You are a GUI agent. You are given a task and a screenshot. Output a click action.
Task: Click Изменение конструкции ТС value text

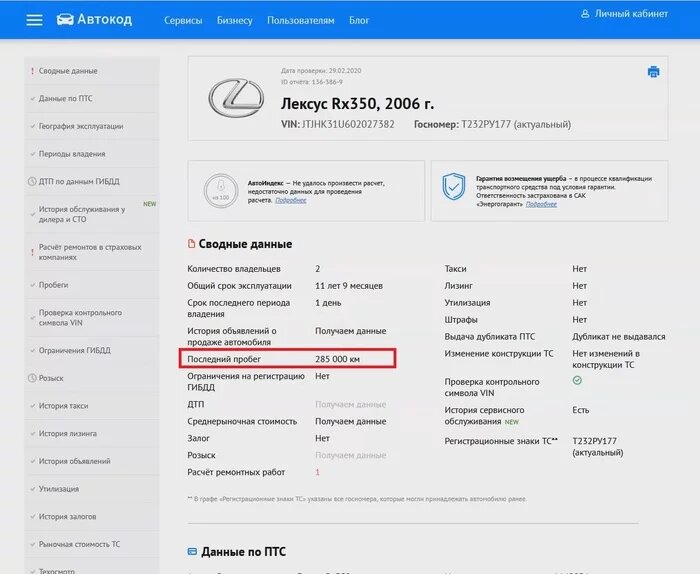coord(606,359)
